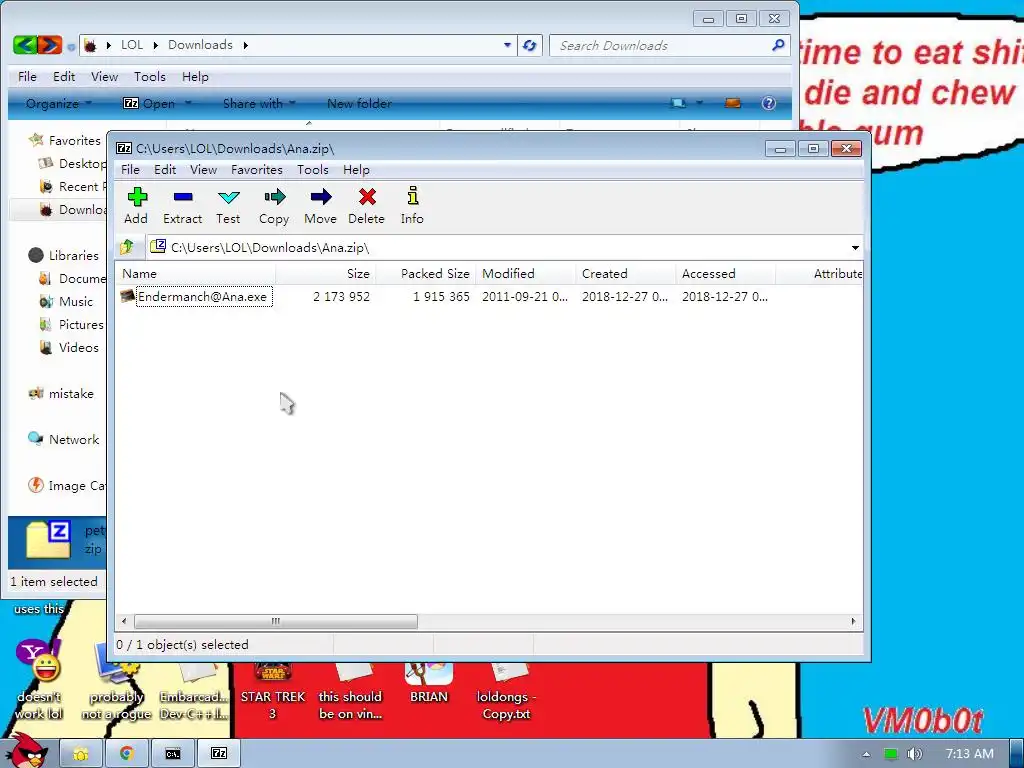Refresh the Explorer Downloads folder
Screen dimensions: 1024x768
tap(530, 45)
